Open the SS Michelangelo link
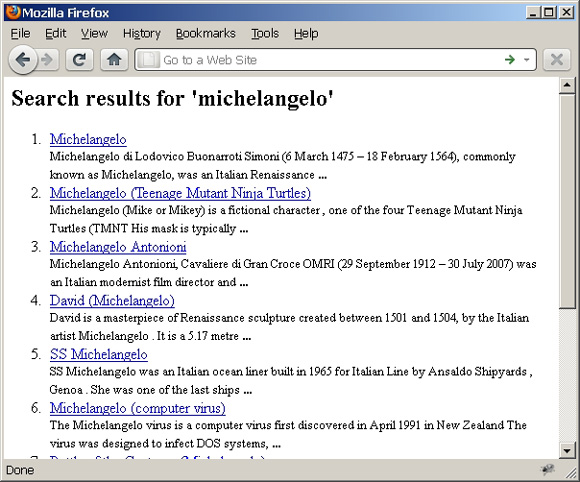Screen dimensions: 580x482 (x=99, y=354)
